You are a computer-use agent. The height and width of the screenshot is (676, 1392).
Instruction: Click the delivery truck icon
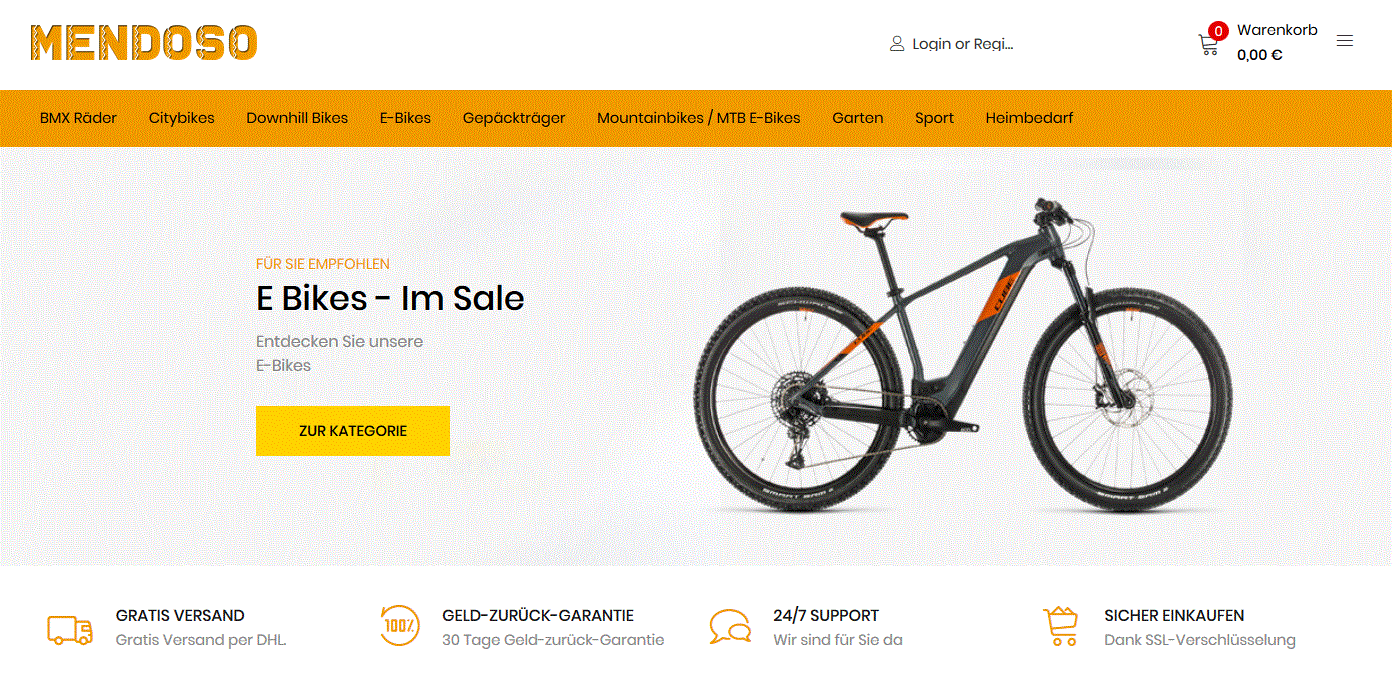tap(70, 629)
